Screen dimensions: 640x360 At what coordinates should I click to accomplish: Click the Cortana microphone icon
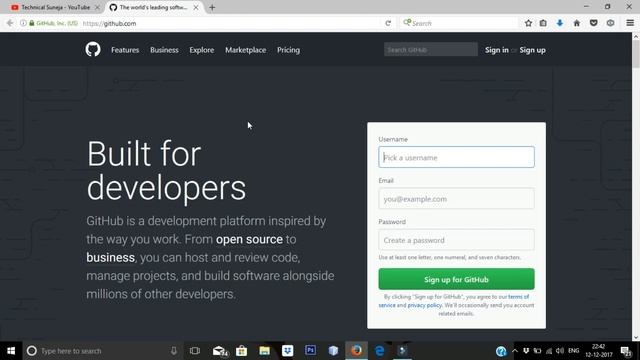(x=173, y=351)
